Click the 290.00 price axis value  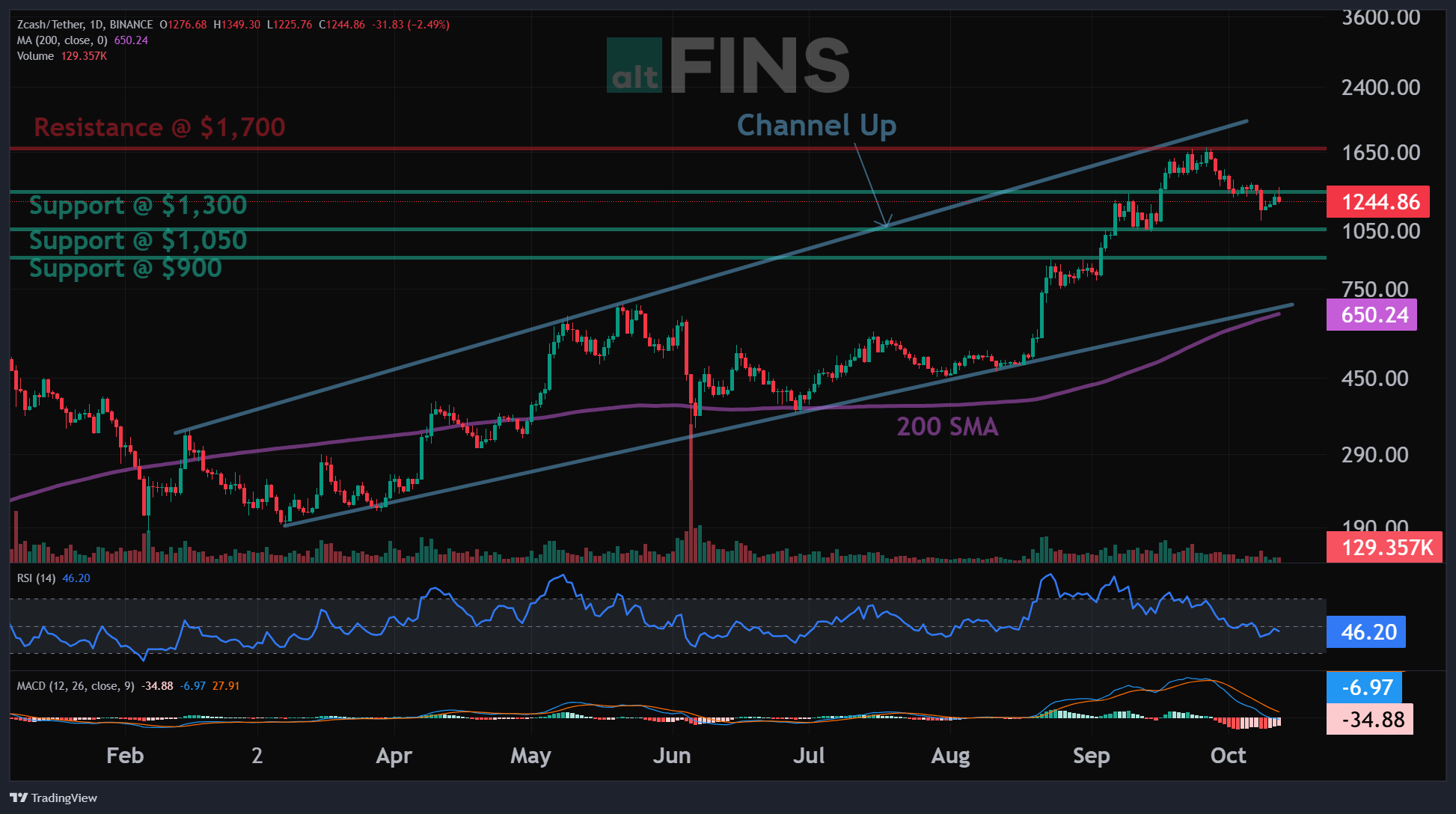pyautogui.click(x=1375, y=455)
